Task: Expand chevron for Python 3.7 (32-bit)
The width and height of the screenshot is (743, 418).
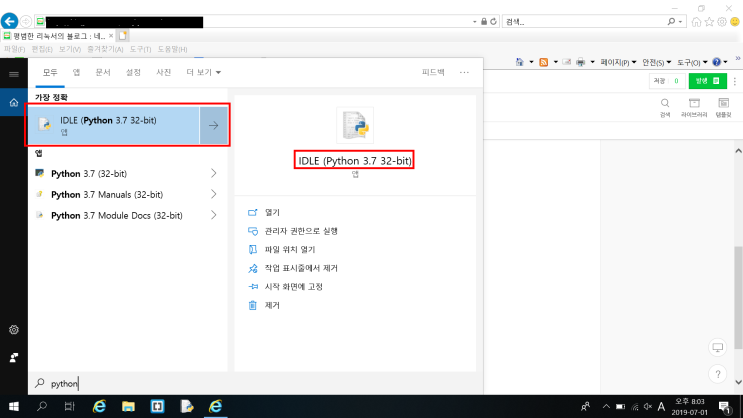Action: click(214, 173)
